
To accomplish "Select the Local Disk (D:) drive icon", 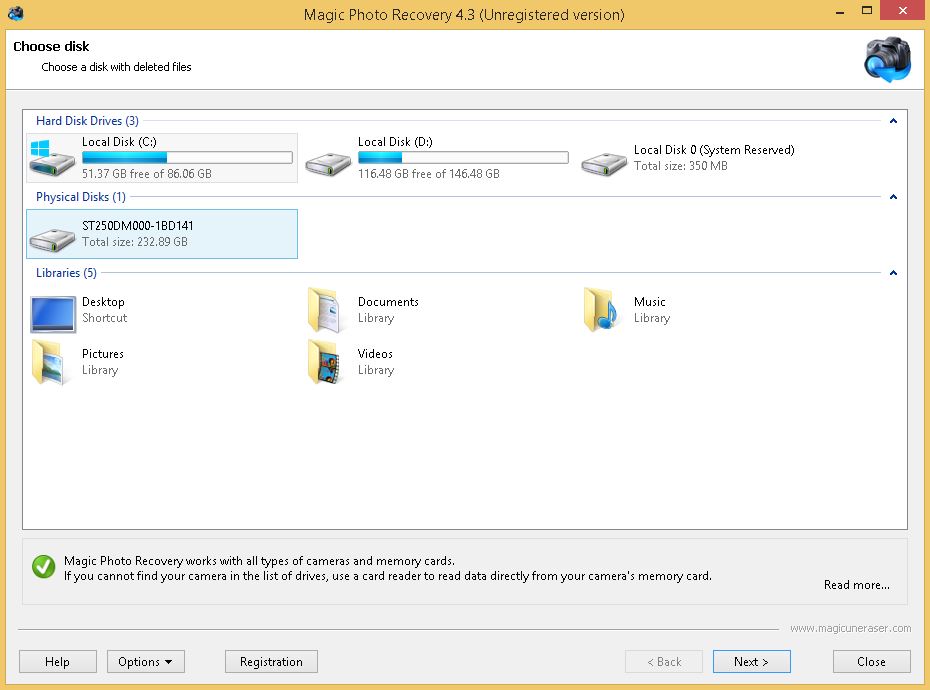I will 328,164.
